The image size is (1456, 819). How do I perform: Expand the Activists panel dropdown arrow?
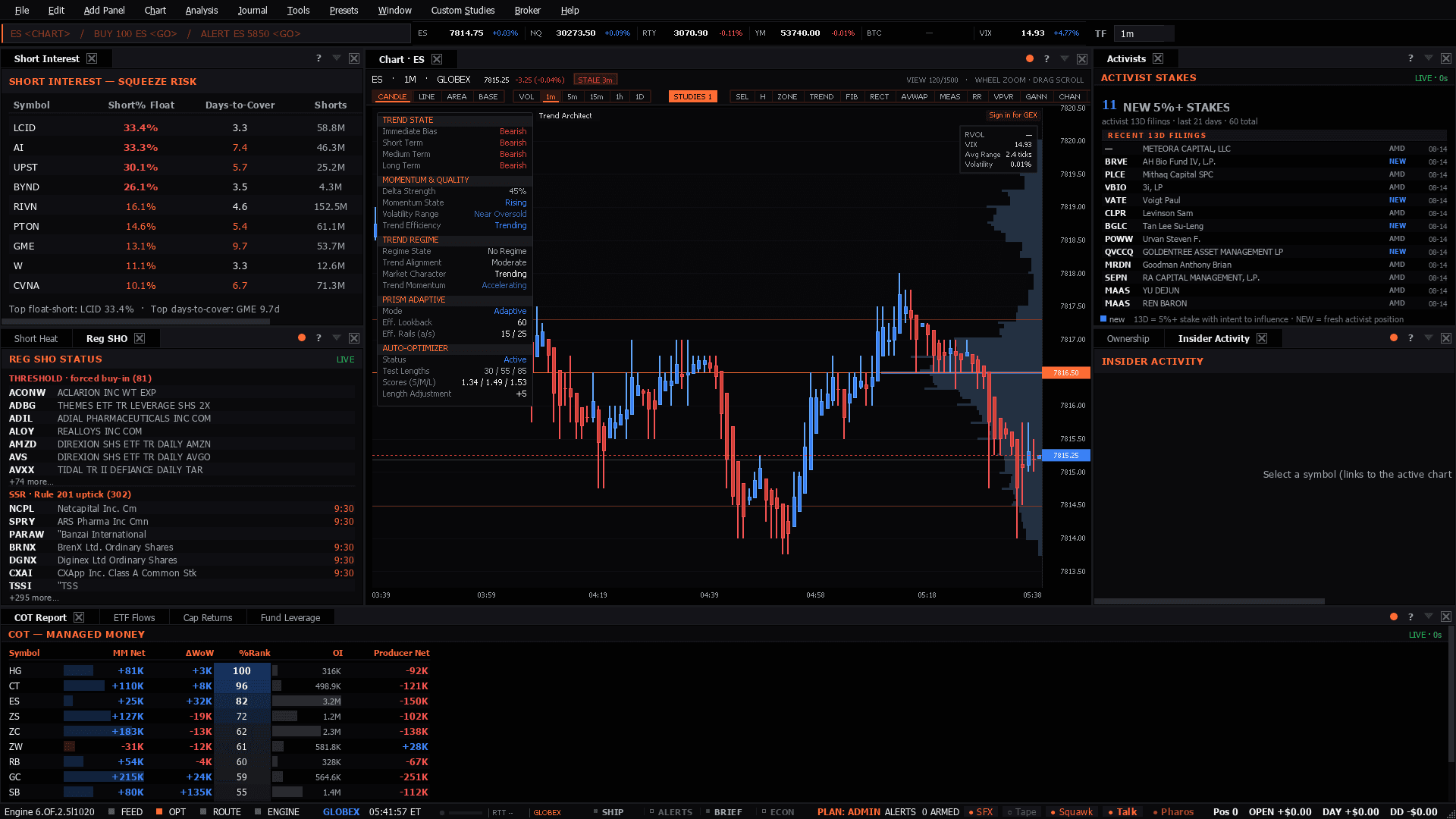pyautogui.click(x=1429, y=58)
